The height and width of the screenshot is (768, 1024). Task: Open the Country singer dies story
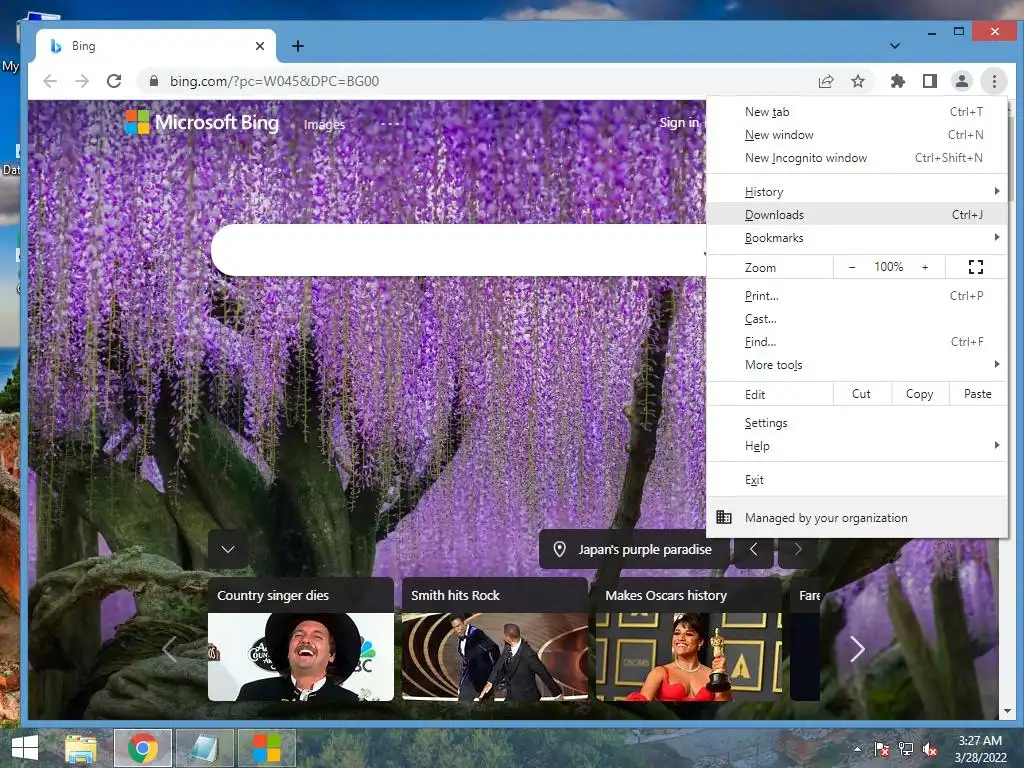coord(301,639)
